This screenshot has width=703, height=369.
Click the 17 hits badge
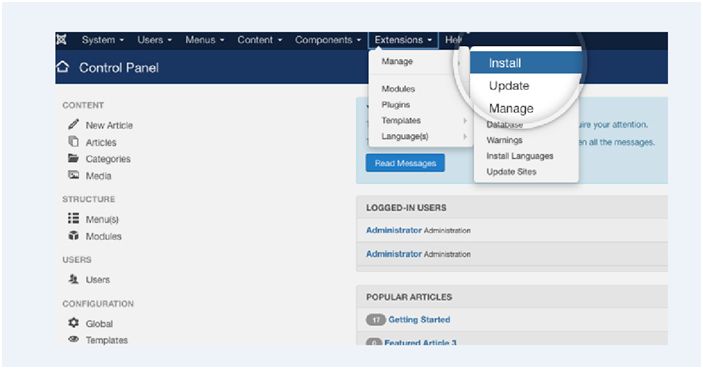point(376,320)
